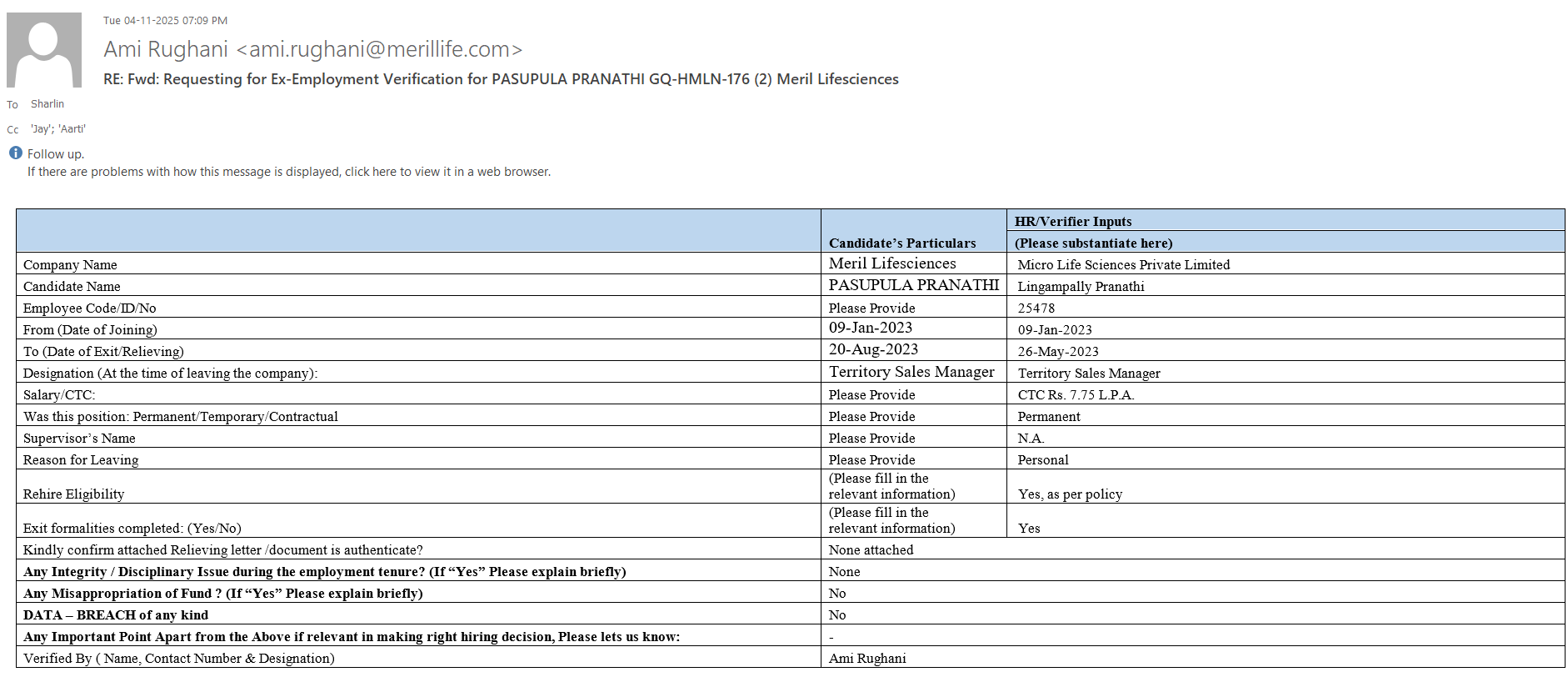Image resolution: width=1568 pixels, height=677 pixels.
Task: Click 'No' in the DATA BREACH row
Action: point(837,615)
